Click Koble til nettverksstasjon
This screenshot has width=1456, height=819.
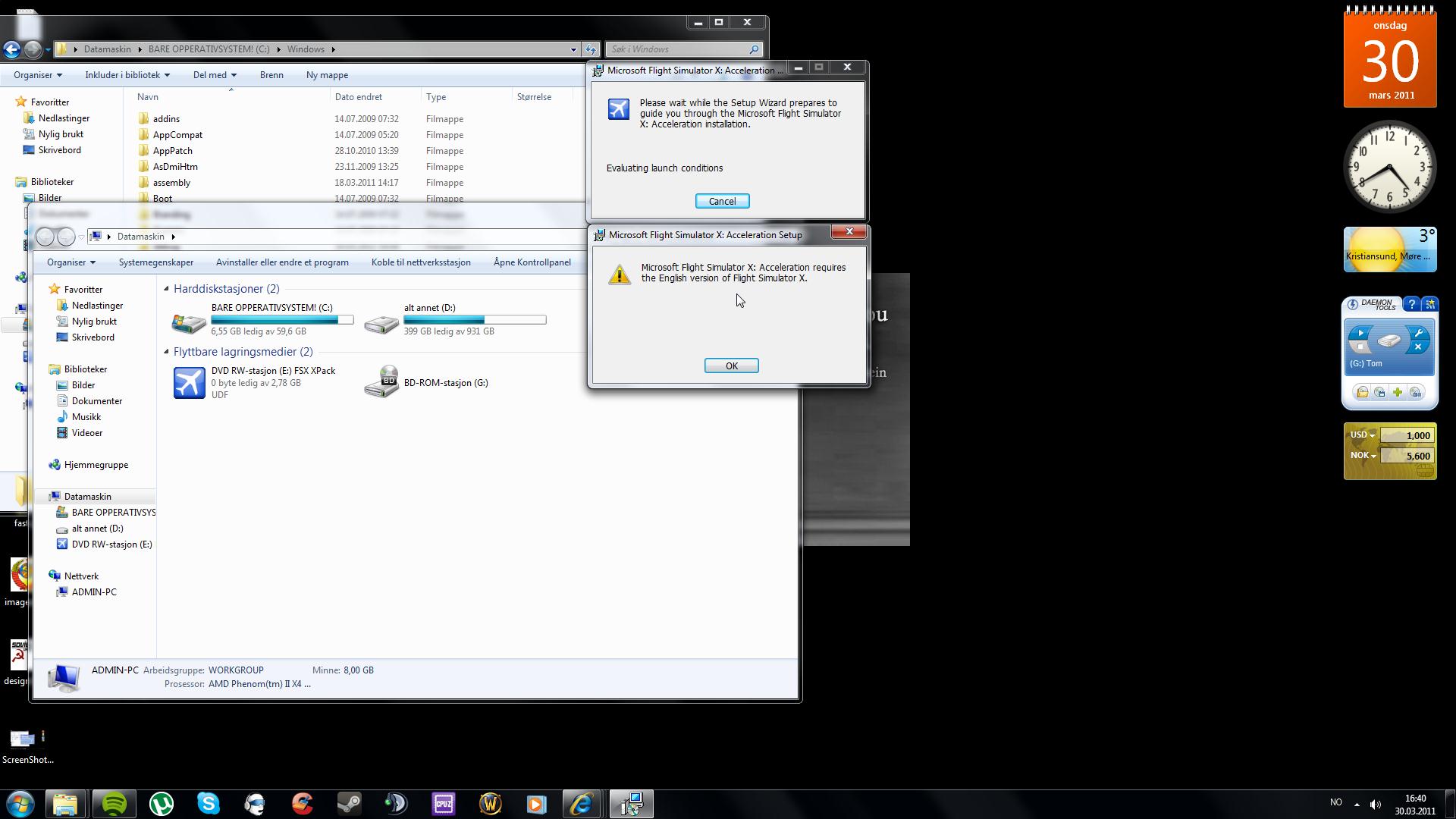coord(421,262)
